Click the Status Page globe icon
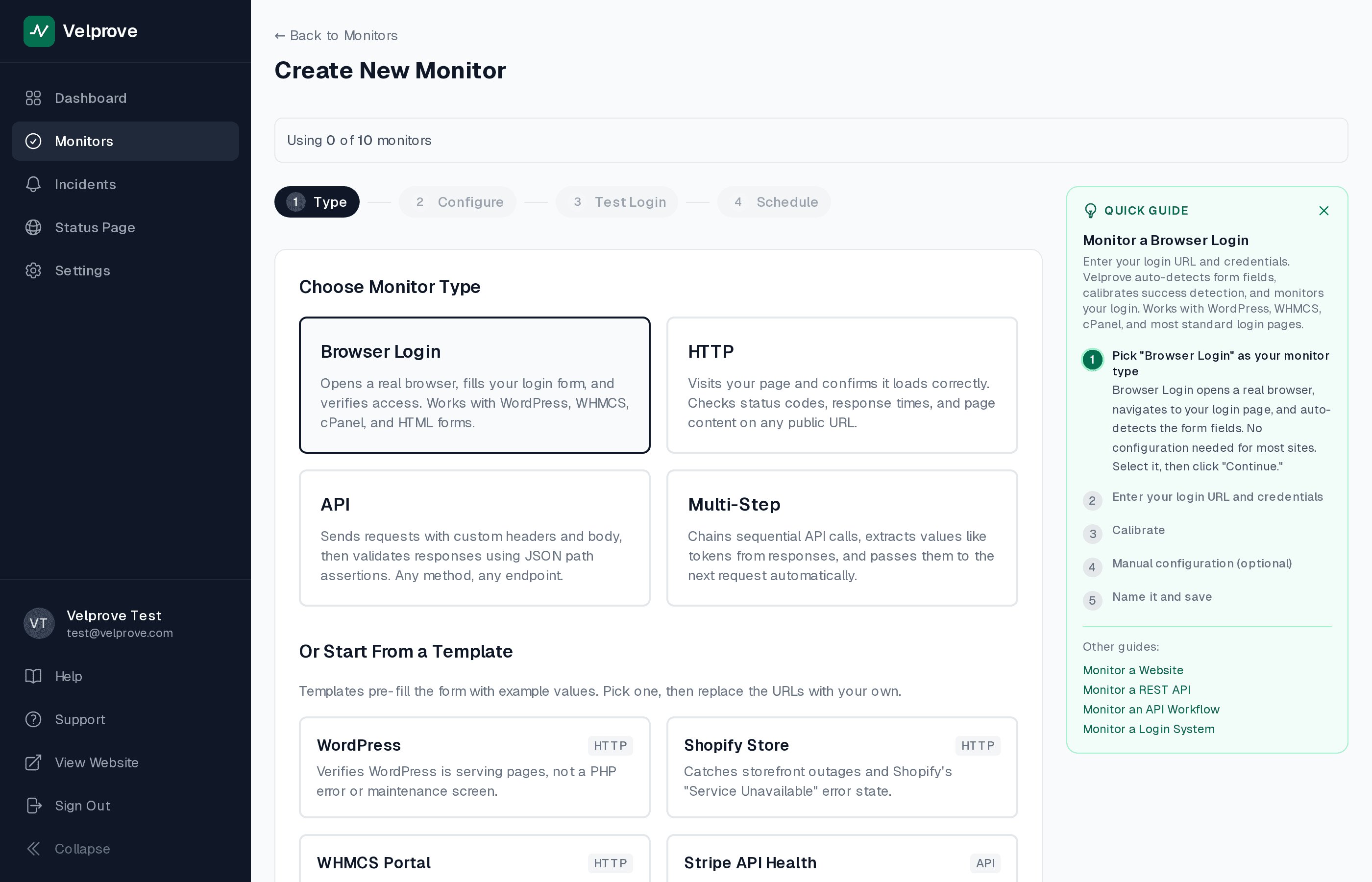This screenshot has width=1372, height=882. 33,227
